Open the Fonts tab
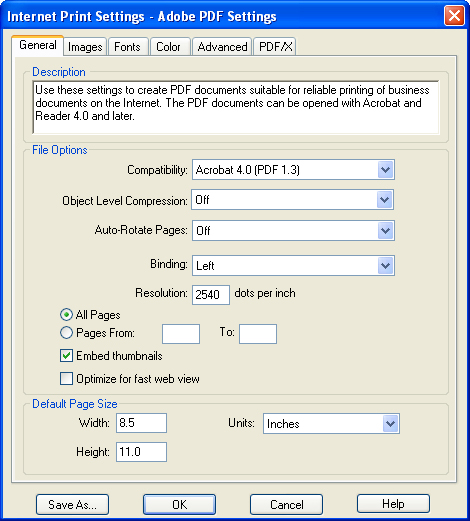The width and height of the screenshot is (470, 521). [127, 47]
